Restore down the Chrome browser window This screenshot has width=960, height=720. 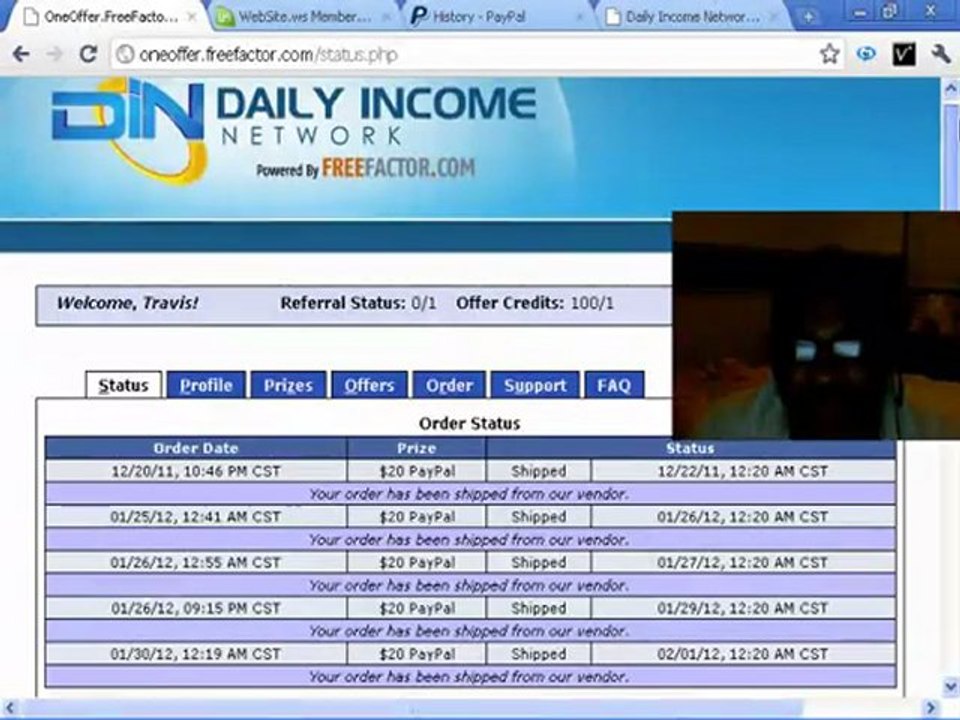coord(891,12)
